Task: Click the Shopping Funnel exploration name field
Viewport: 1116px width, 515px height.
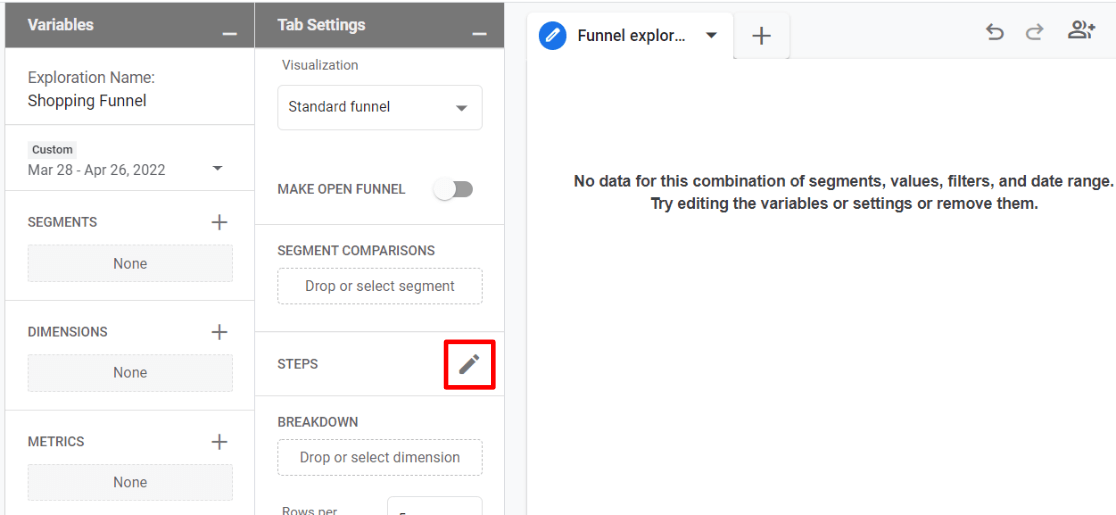Action: click(87, 100)
